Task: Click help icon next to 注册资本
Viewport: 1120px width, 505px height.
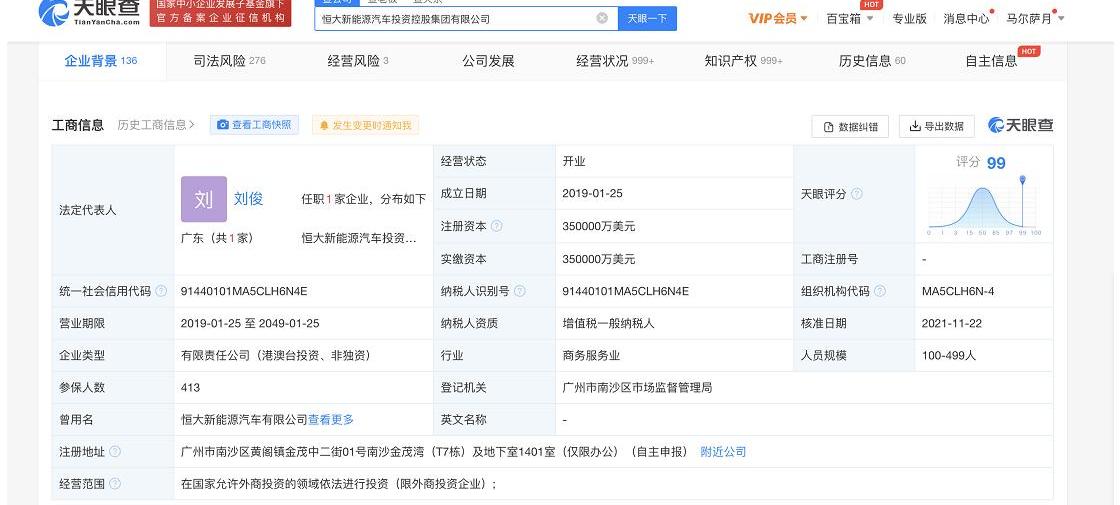Action: point(496,226)
